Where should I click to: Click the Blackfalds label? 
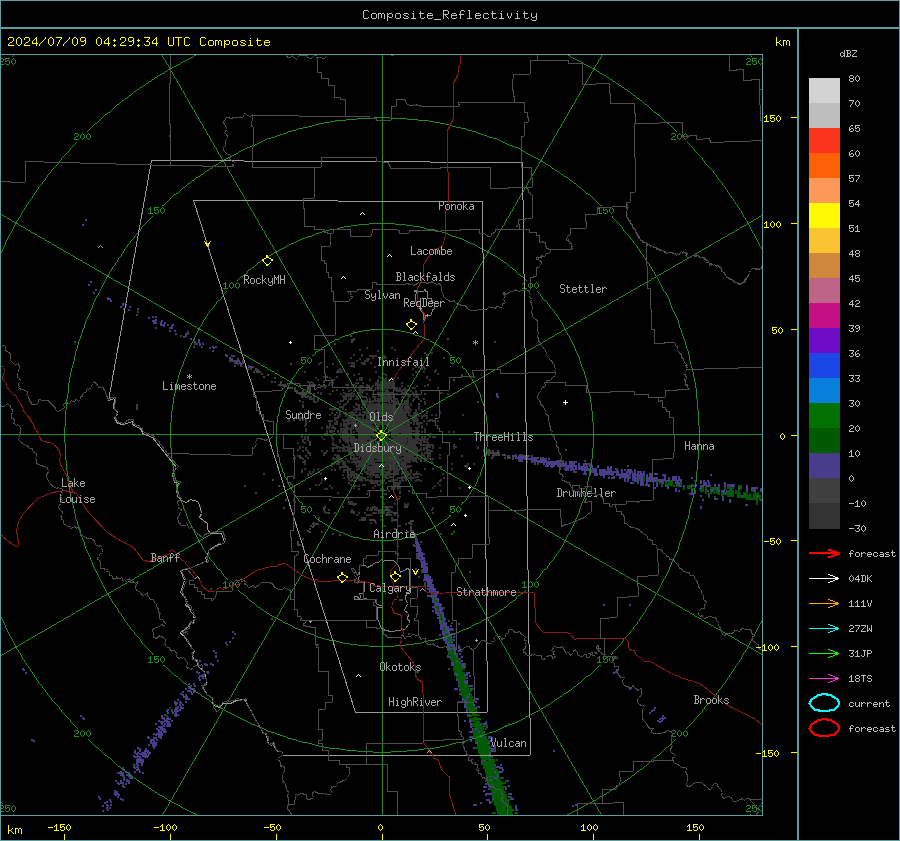425,277
